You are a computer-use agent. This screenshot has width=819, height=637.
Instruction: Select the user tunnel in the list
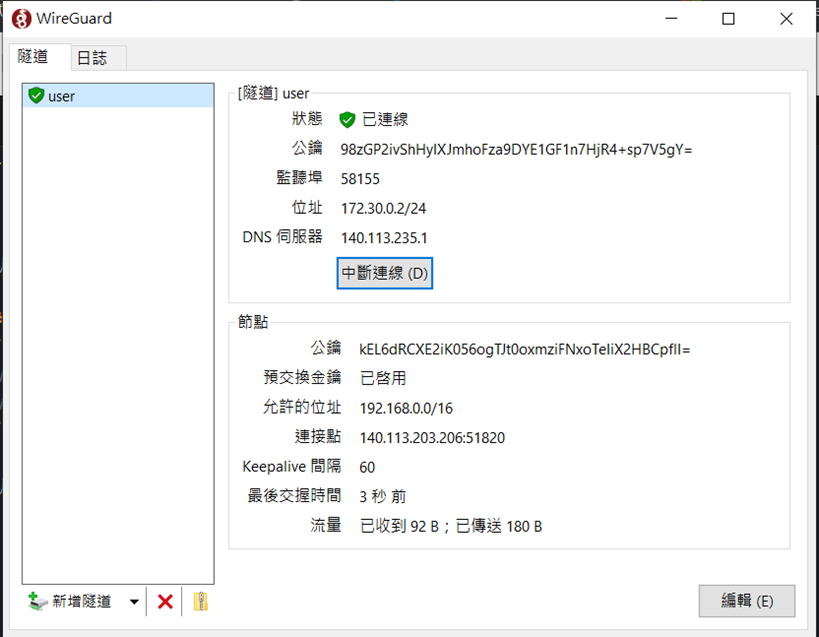(x=62, y=96)
